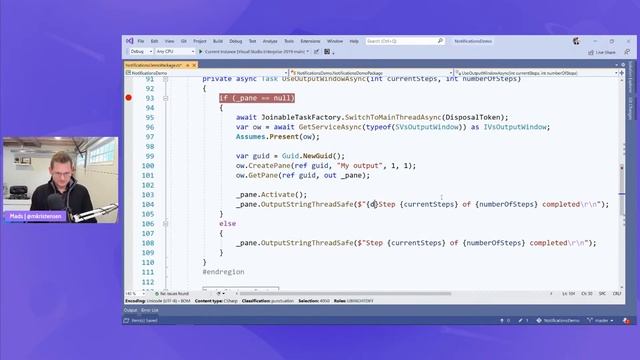Pin the NotificationsDemoPackage.cs tab
Screen dimensions: 640x360
coord(188,65)
